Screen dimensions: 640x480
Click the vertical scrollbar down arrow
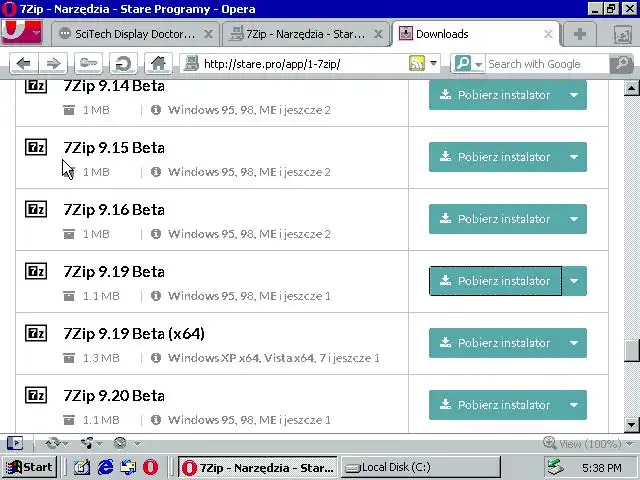[x=631, y=424]
